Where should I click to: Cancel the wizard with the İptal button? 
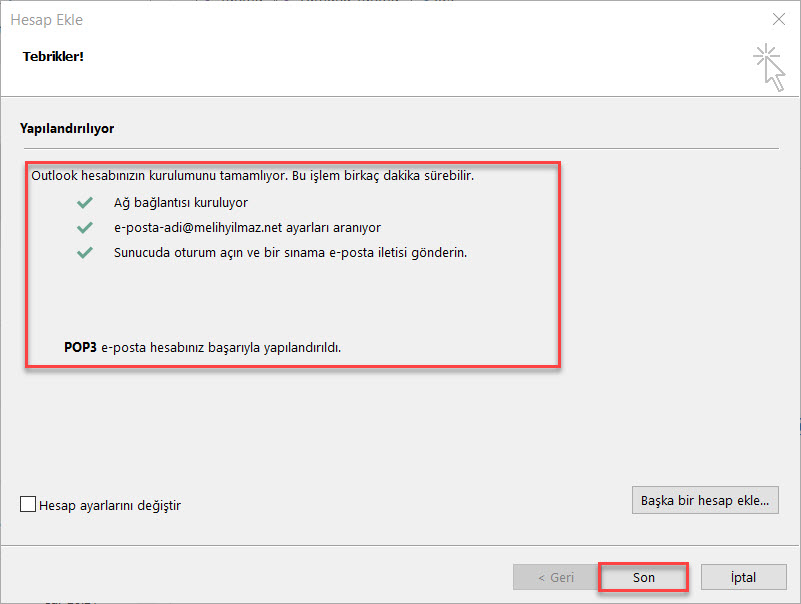click(x=742, y=577)
